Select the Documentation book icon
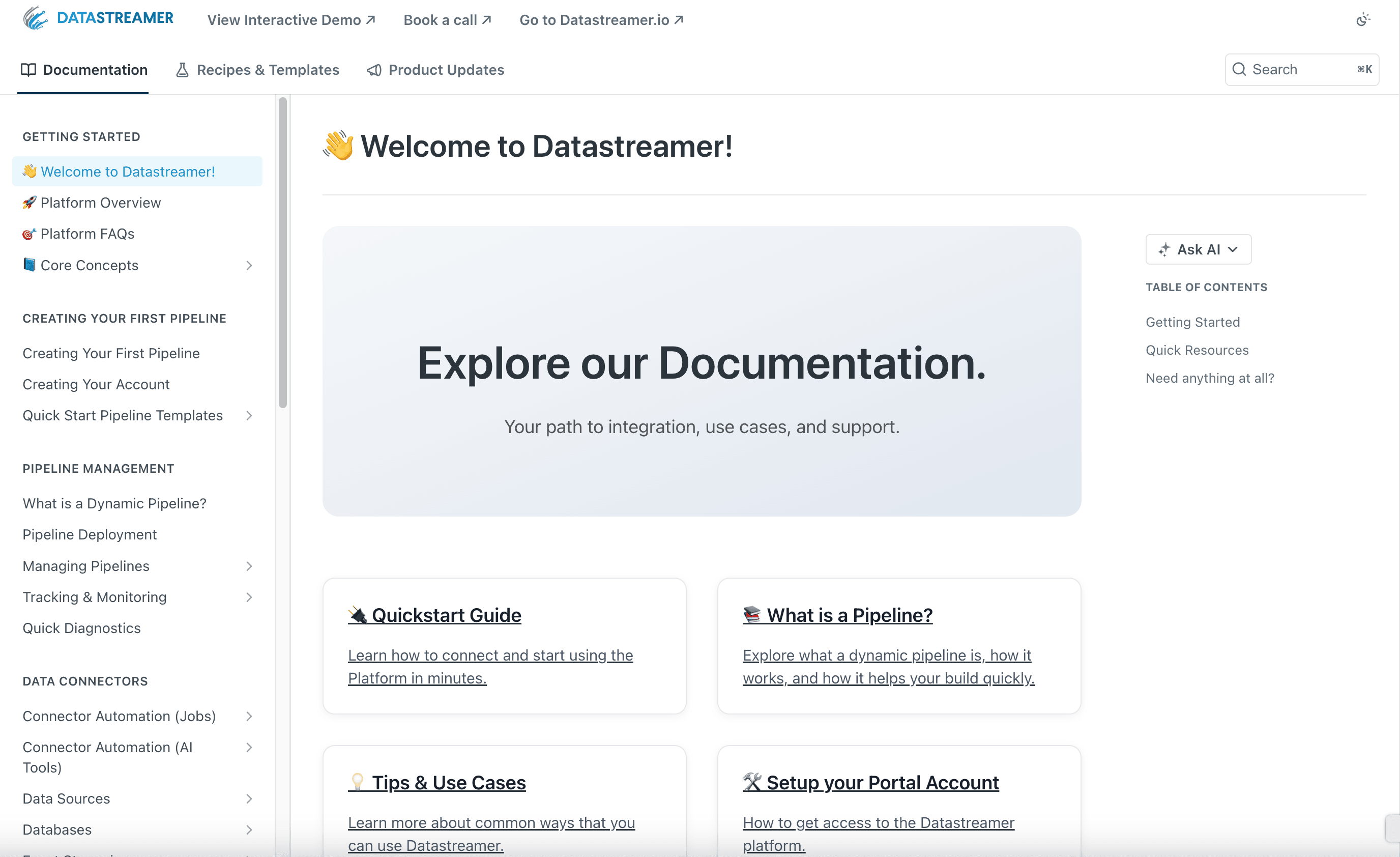This screenshot has height=857, width=1400. pyautogui.click(x=29, y=69)
